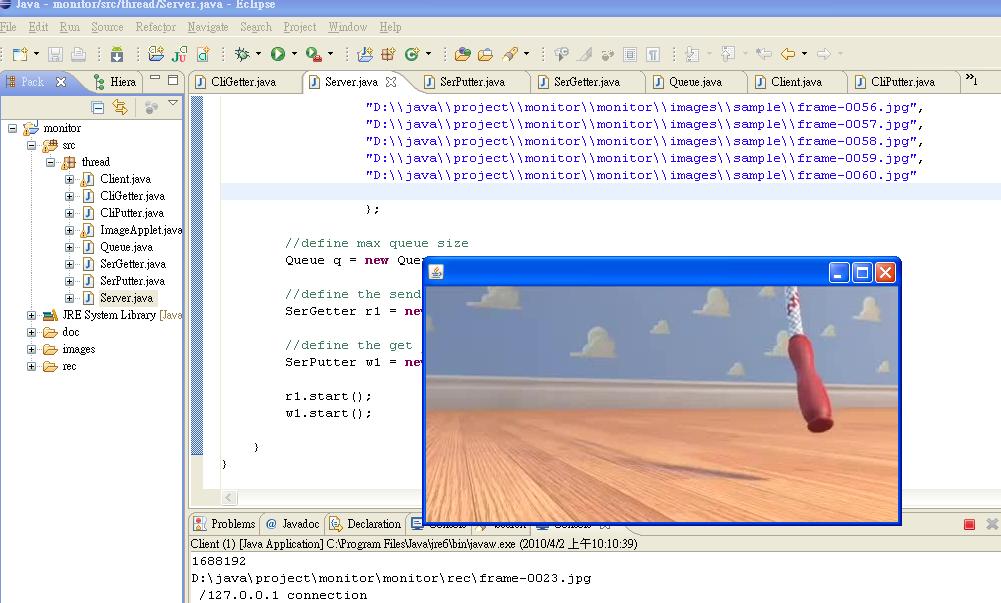Viewport: 1001px width, 603px height.
Task: Expand the images folder node
Action: (x=31, y=349)
